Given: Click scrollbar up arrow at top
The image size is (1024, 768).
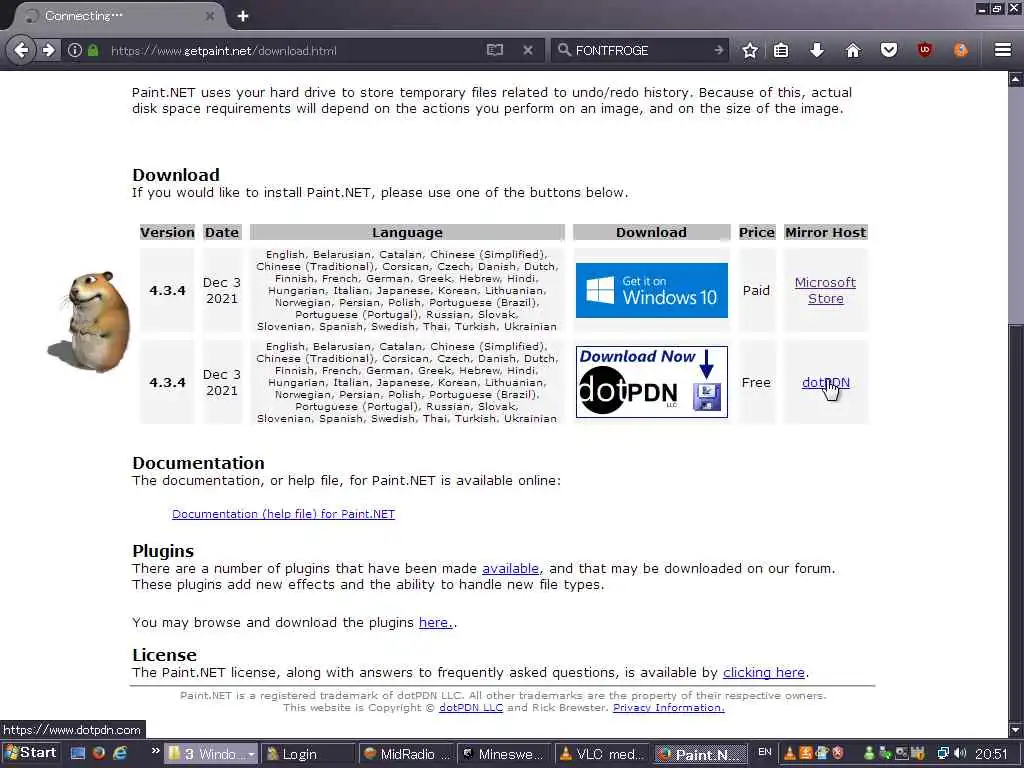Looking at the screenshot, I should point(1016,80).
